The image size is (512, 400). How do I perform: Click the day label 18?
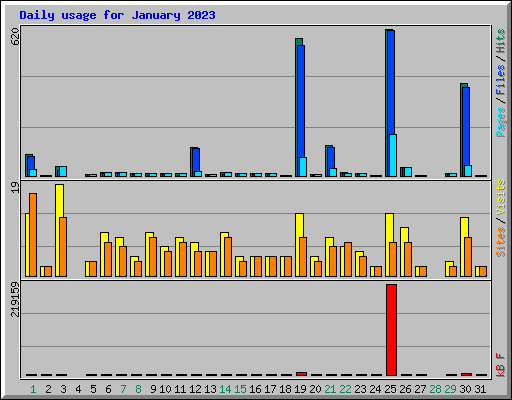click(285, 389)
